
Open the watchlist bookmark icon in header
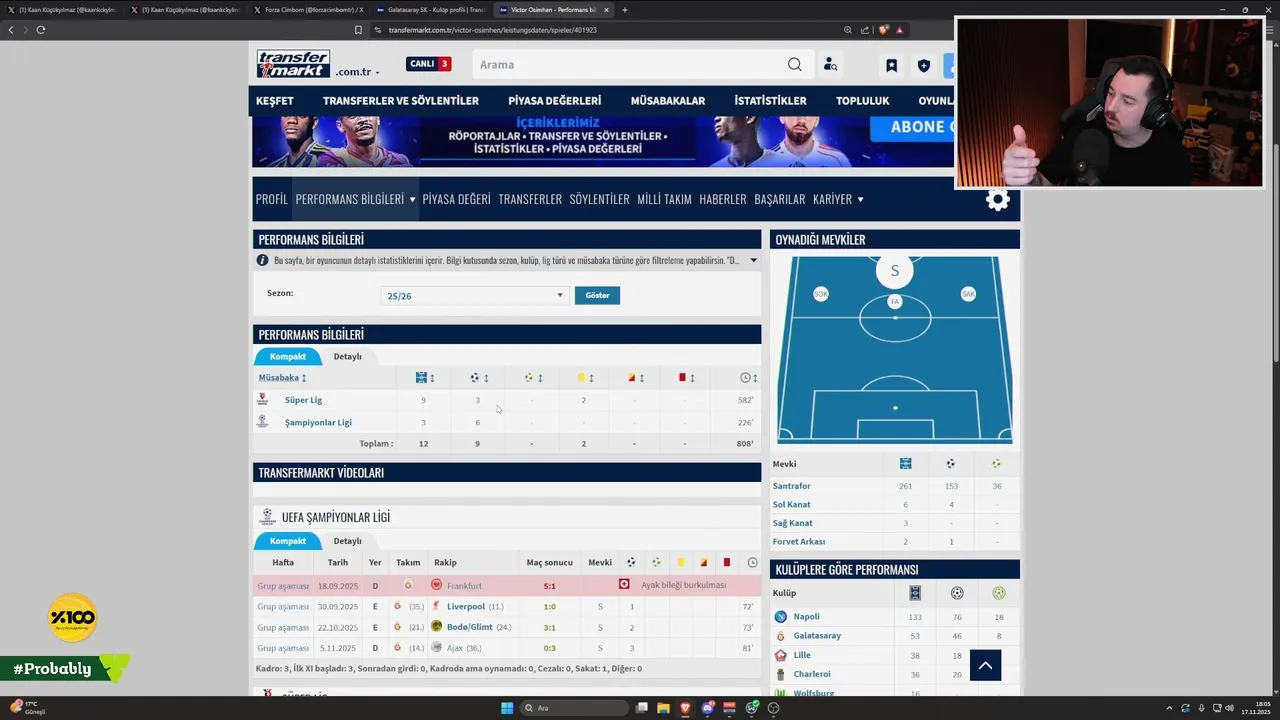pos(891,66)
